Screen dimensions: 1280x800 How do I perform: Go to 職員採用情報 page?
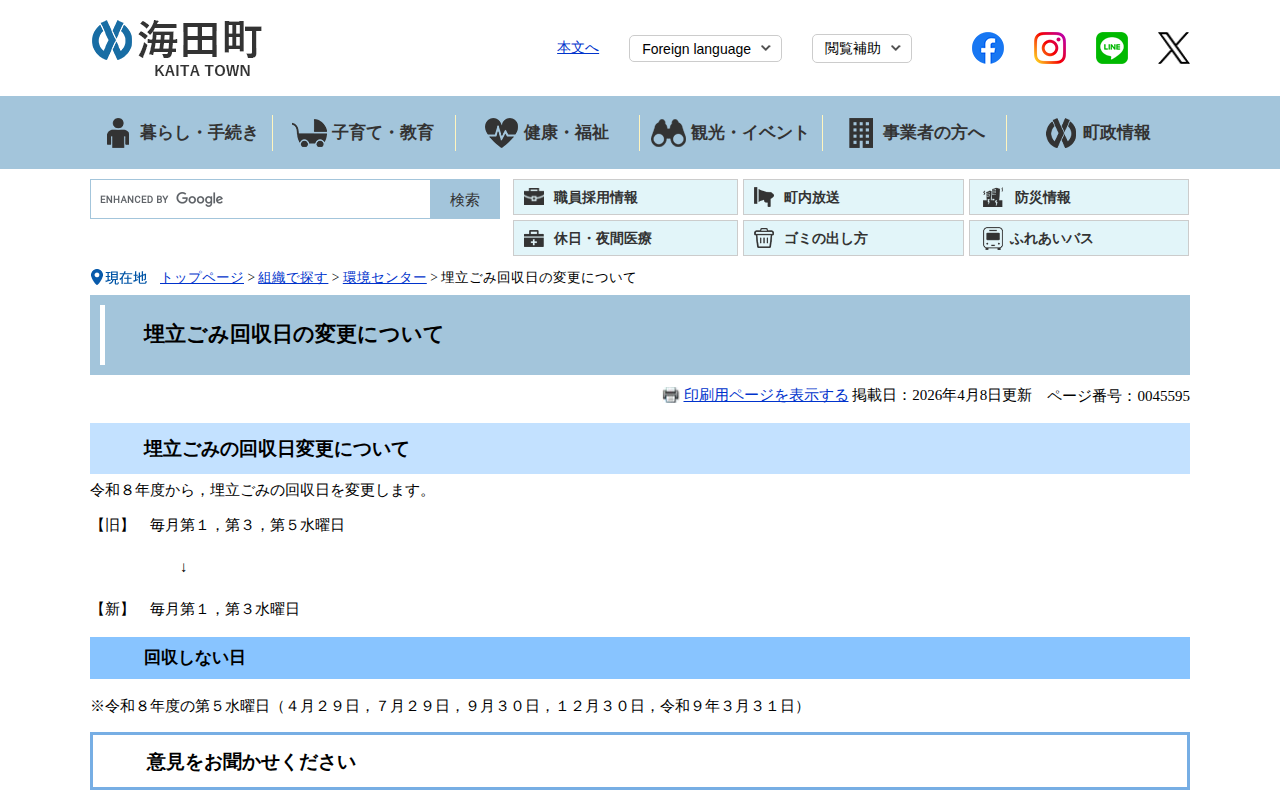click(x=625, y=197)
